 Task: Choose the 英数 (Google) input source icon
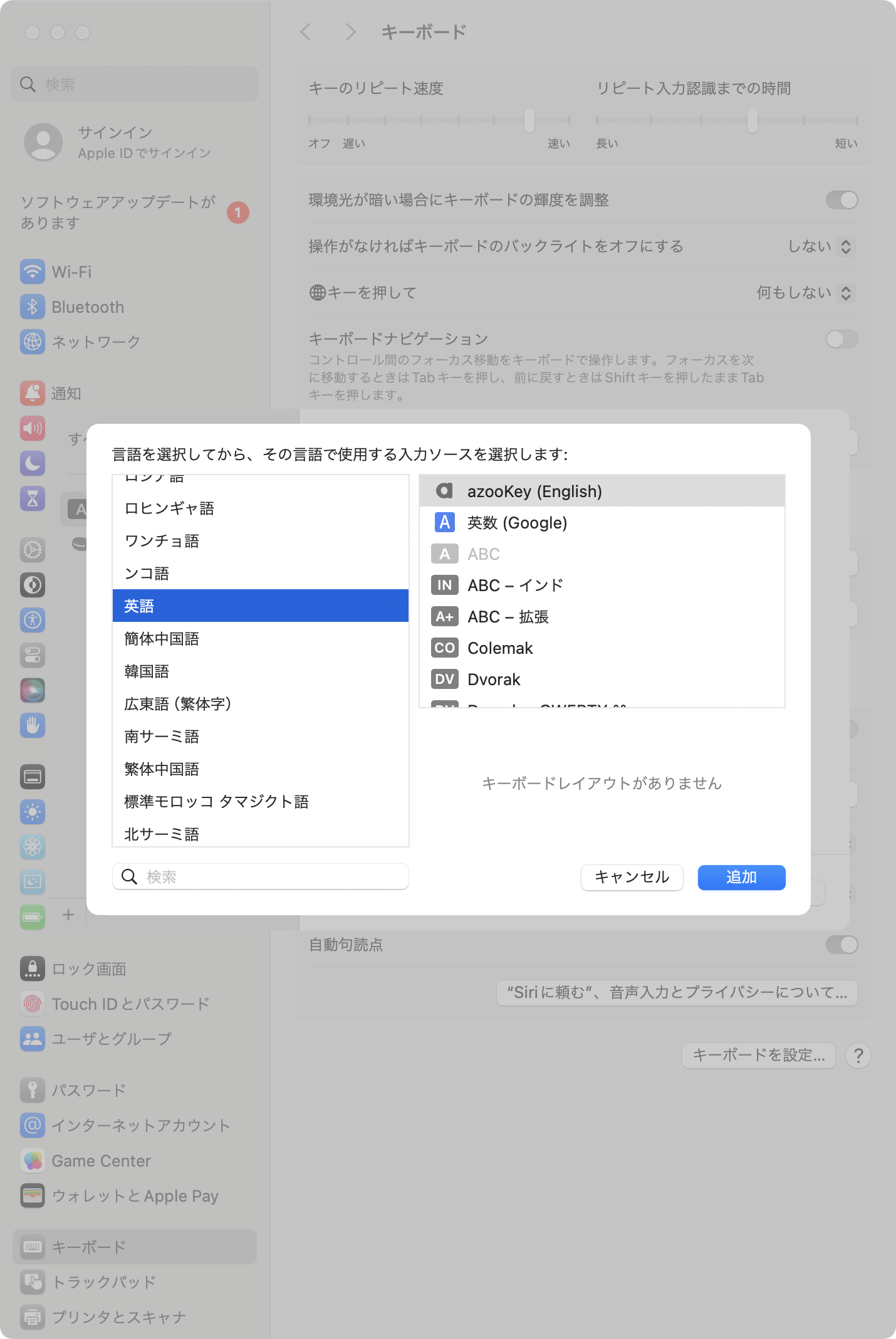tap(444, 522)
